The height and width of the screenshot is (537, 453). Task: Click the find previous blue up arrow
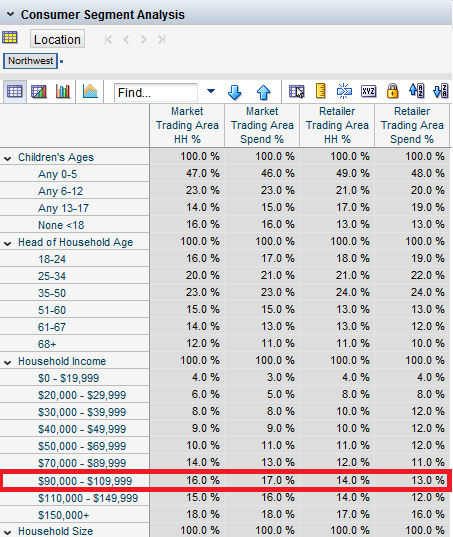point(263,92)
